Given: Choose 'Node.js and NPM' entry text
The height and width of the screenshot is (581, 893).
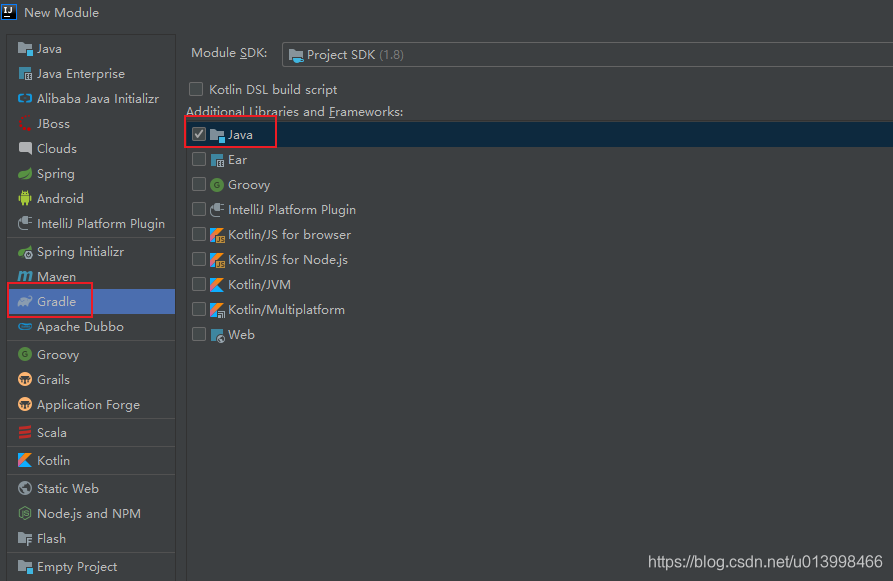Looking at the screenshot, I should [x=89, y=513].
